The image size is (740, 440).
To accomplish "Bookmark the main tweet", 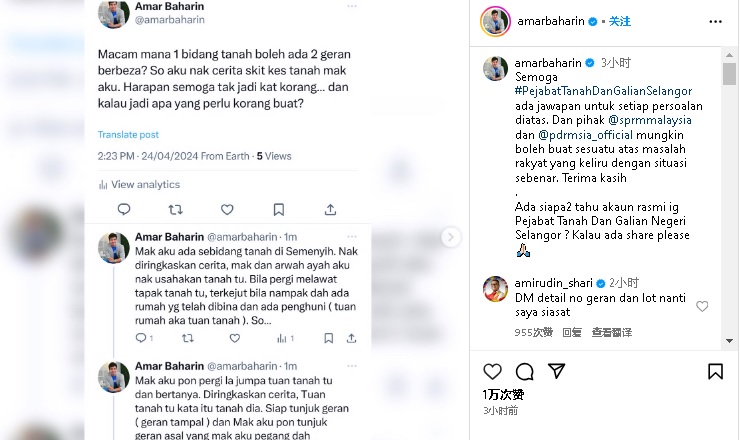I will coord(279,209).
